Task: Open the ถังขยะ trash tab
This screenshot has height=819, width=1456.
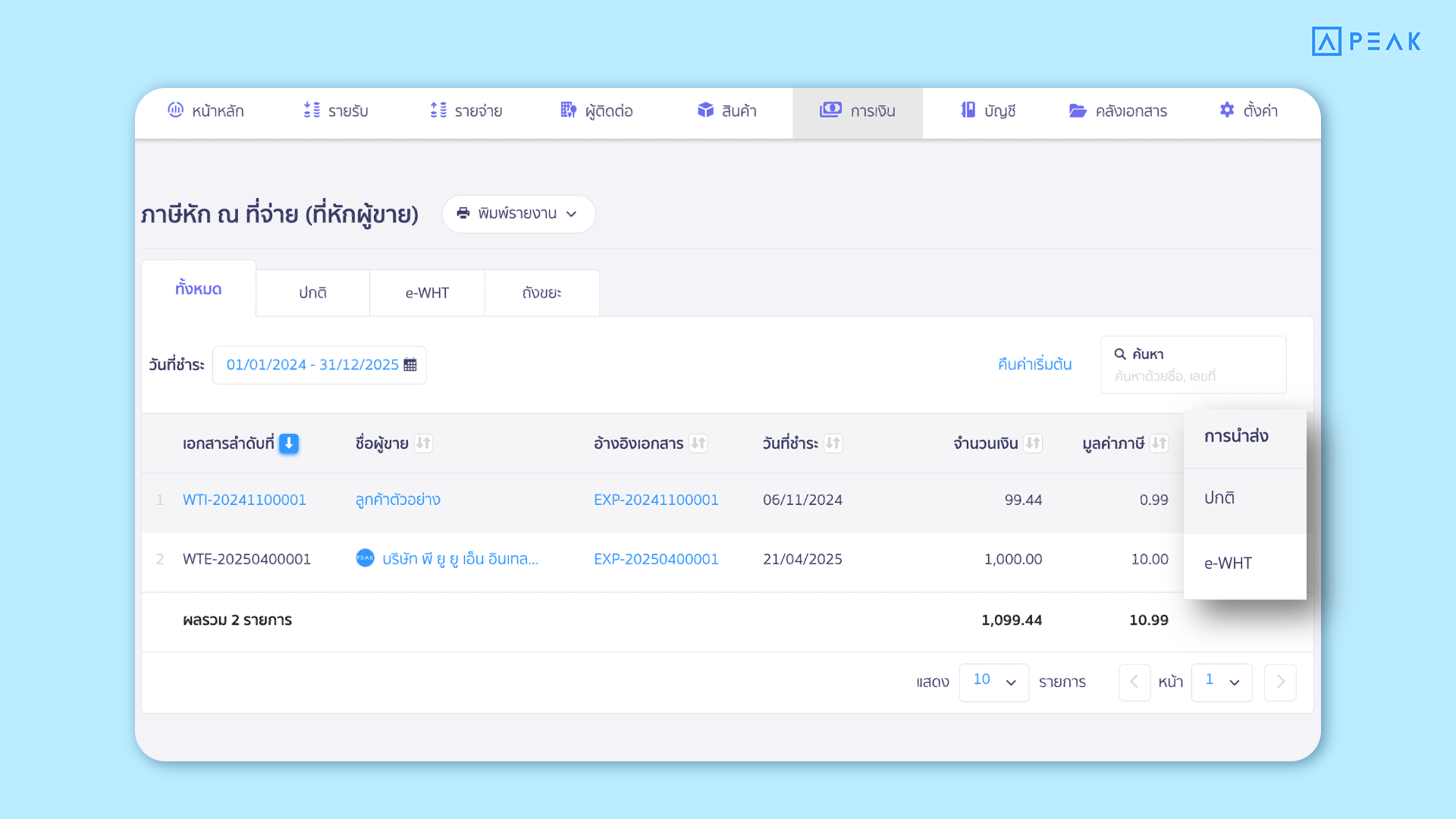Action: click(541, 293)
